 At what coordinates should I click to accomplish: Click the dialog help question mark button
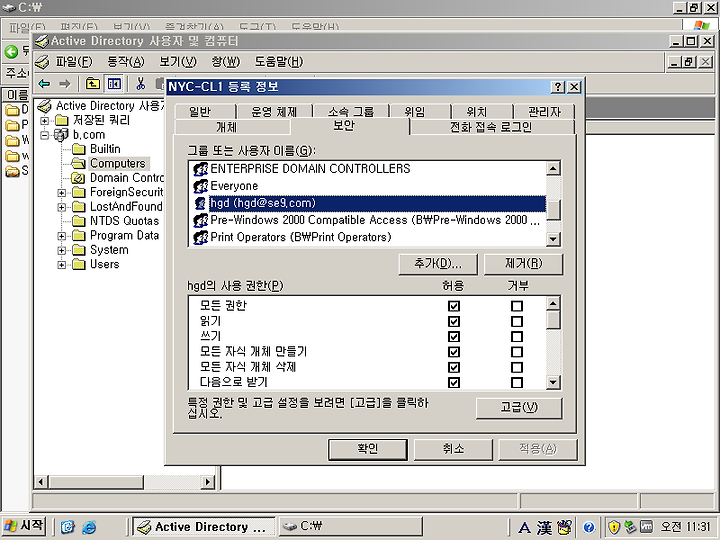[x=557, y=87]
